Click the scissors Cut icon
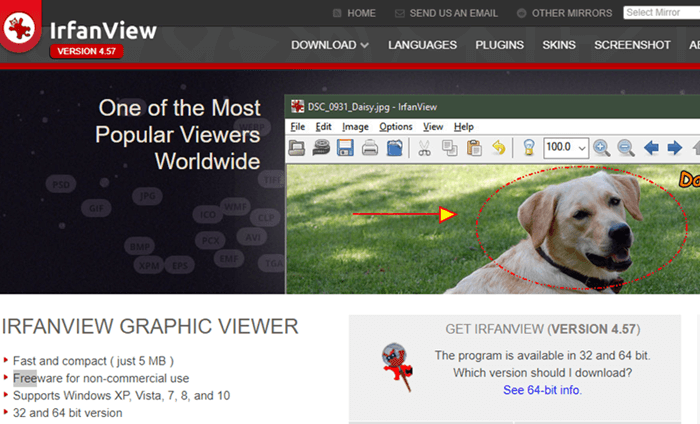The image size is (700, 424). pyautogui.click(x=424, y=148)
